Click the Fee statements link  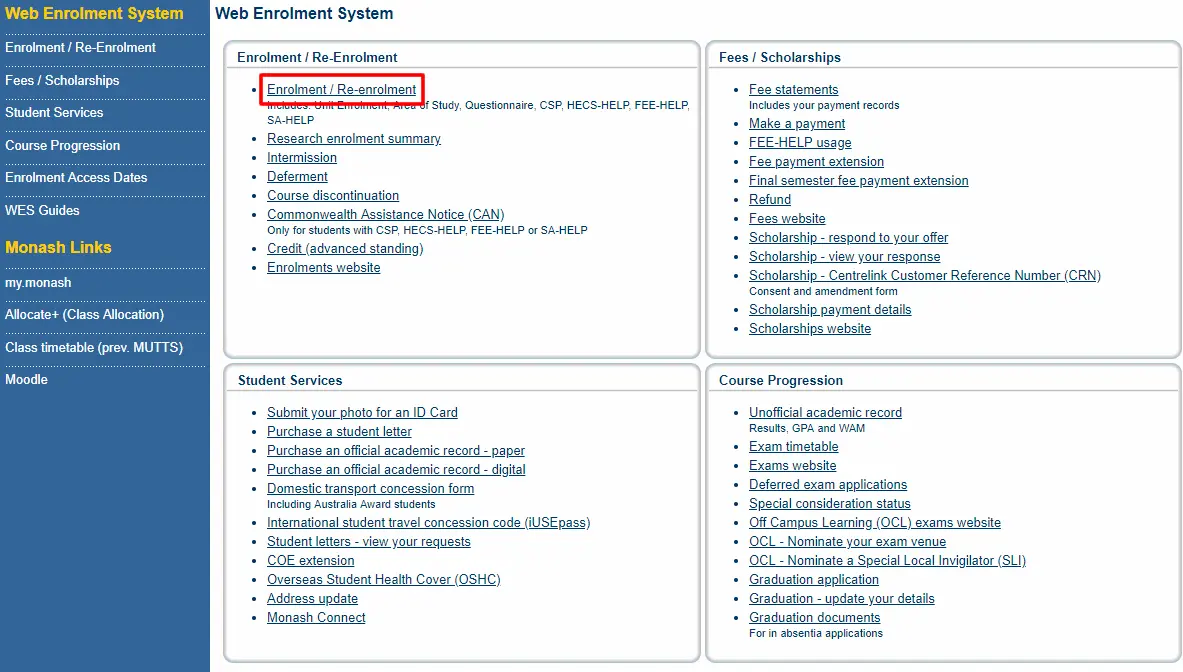click(x=793, y=89)
